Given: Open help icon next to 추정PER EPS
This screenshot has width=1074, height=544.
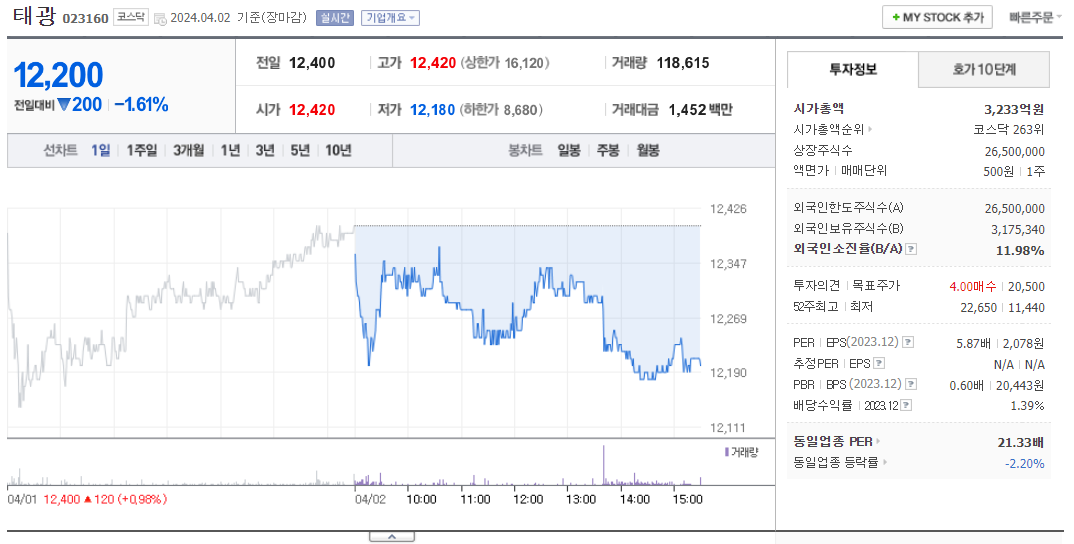Looking at the screenshot, I should click(879, 364).
